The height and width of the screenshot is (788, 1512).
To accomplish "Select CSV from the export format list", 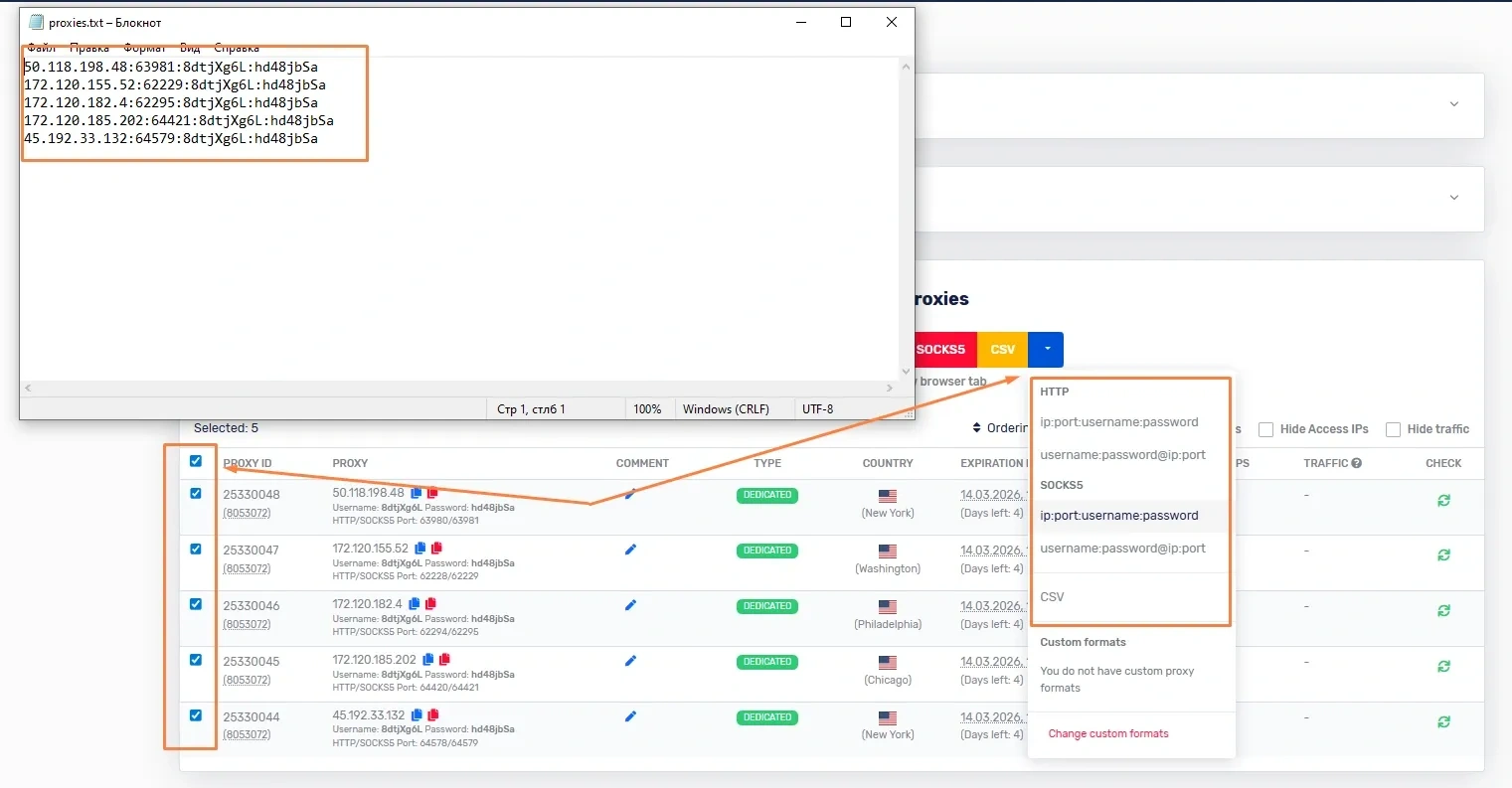I will pos(1052,597).
